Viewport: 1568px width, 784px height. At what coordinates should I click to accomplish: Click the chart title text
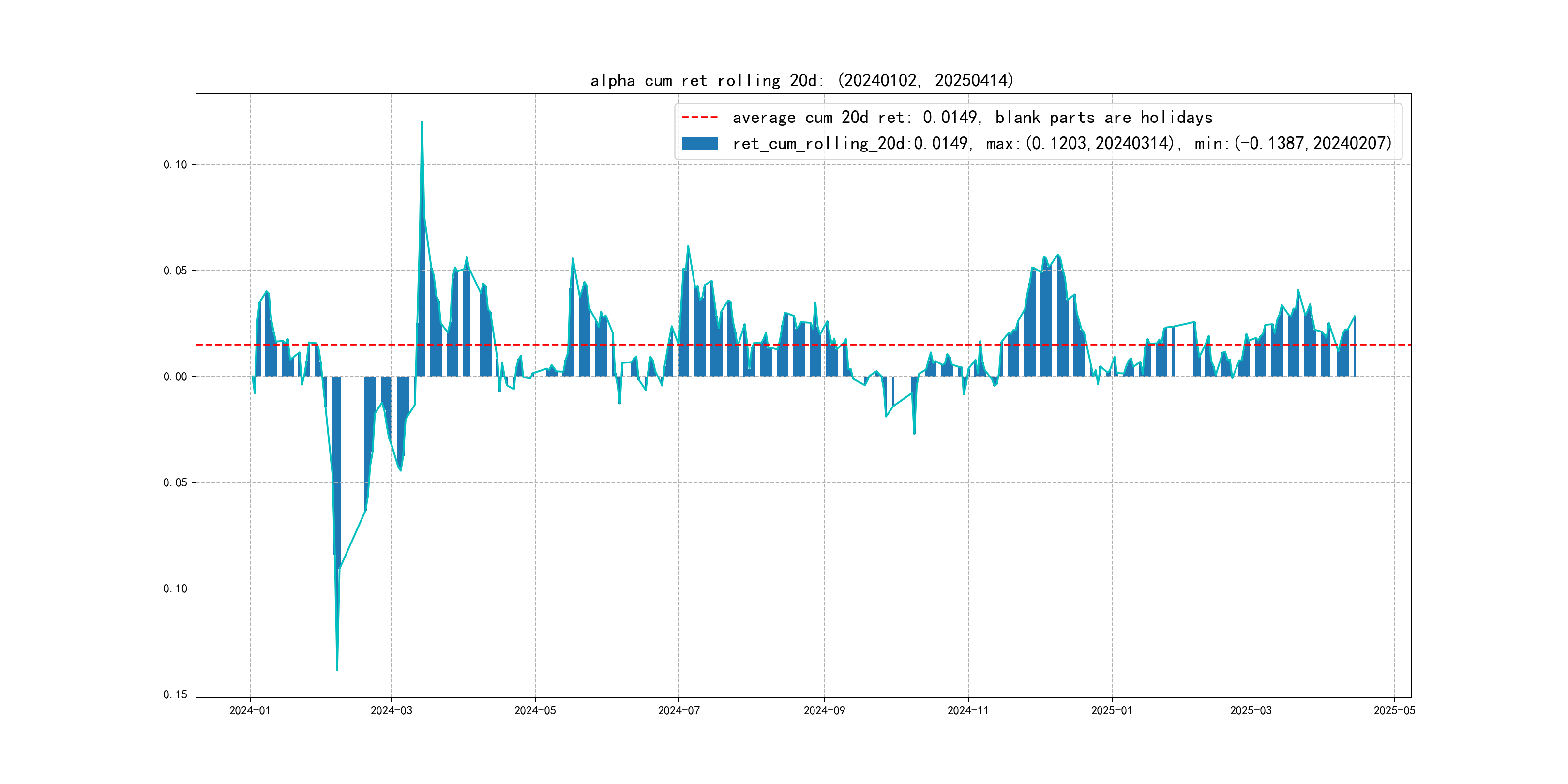click(x=801, y=80)
